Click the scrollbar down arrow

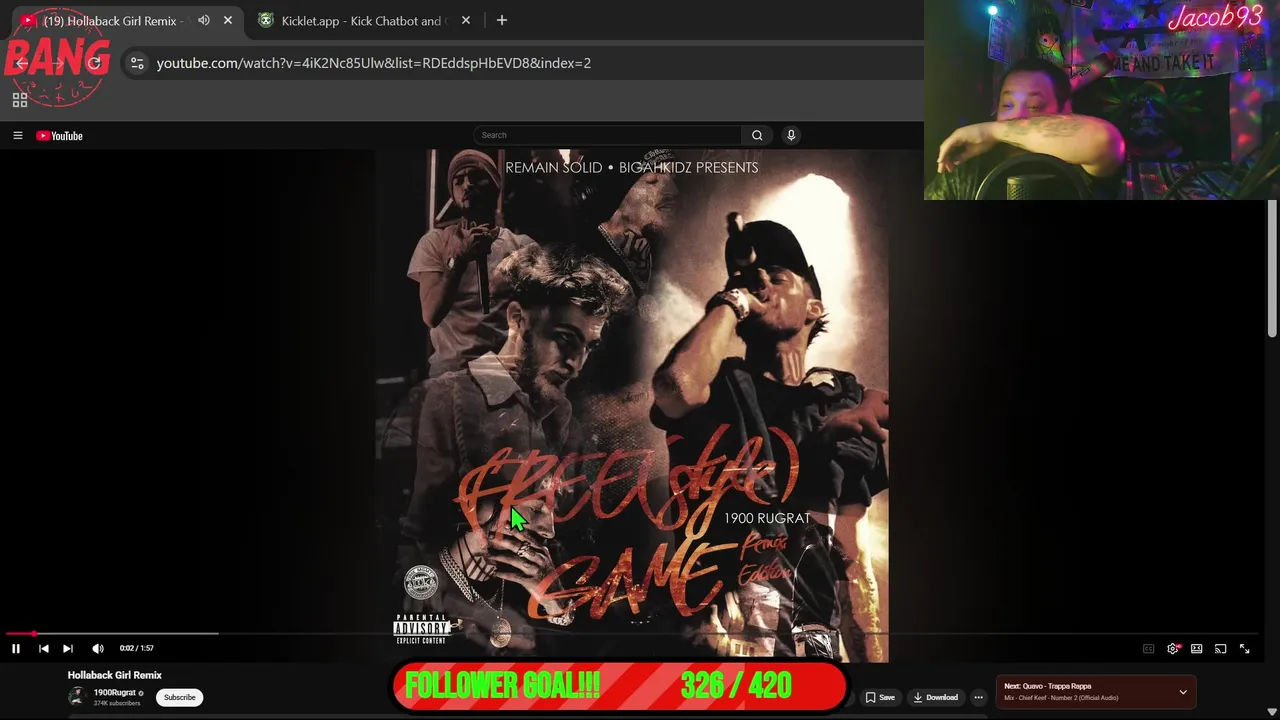click(x=1272, y=712)
